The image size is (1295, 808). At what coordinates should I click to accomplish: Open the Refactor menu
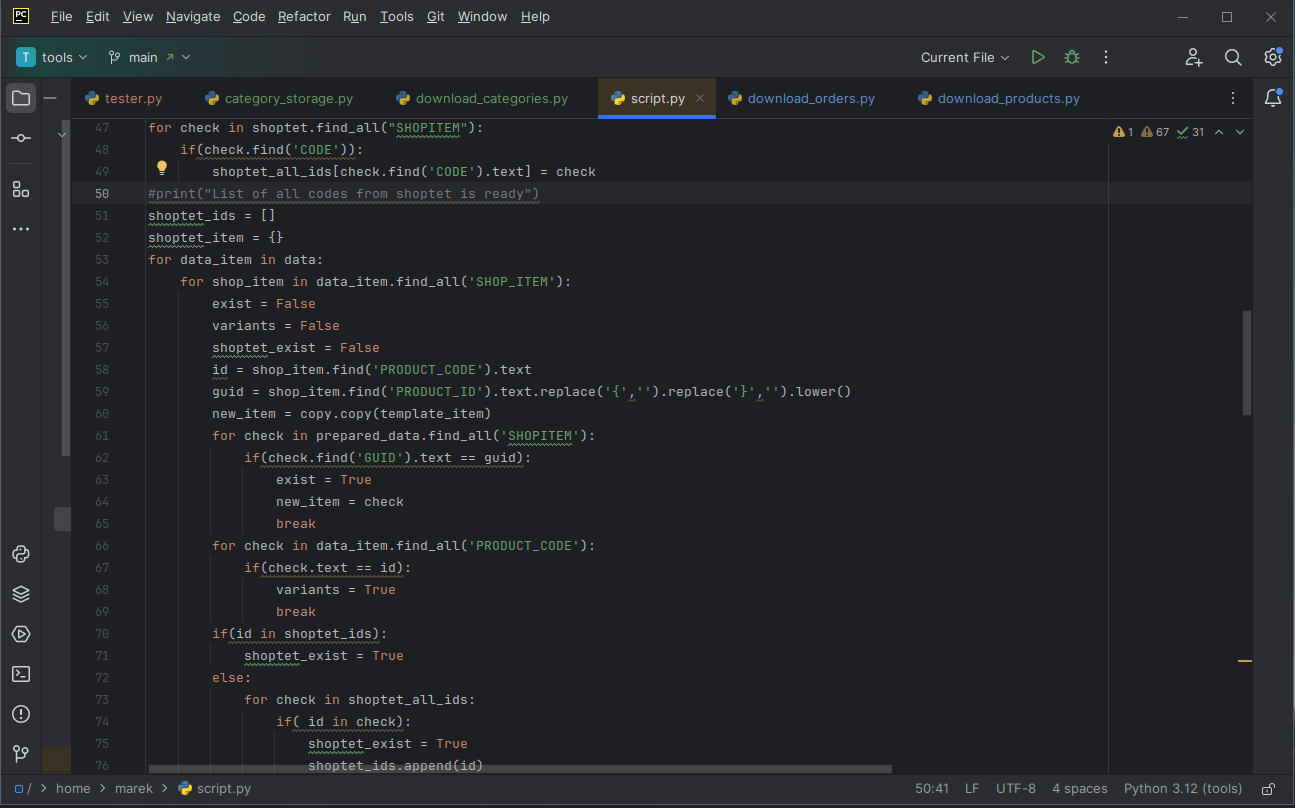[304, 17]
